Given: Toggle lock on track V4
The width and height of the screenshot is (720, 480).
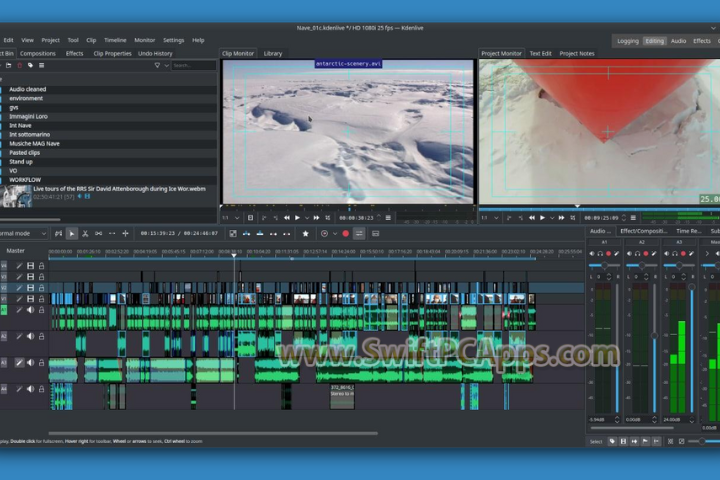Looking at the screenshot, I should tap(41, 266).
